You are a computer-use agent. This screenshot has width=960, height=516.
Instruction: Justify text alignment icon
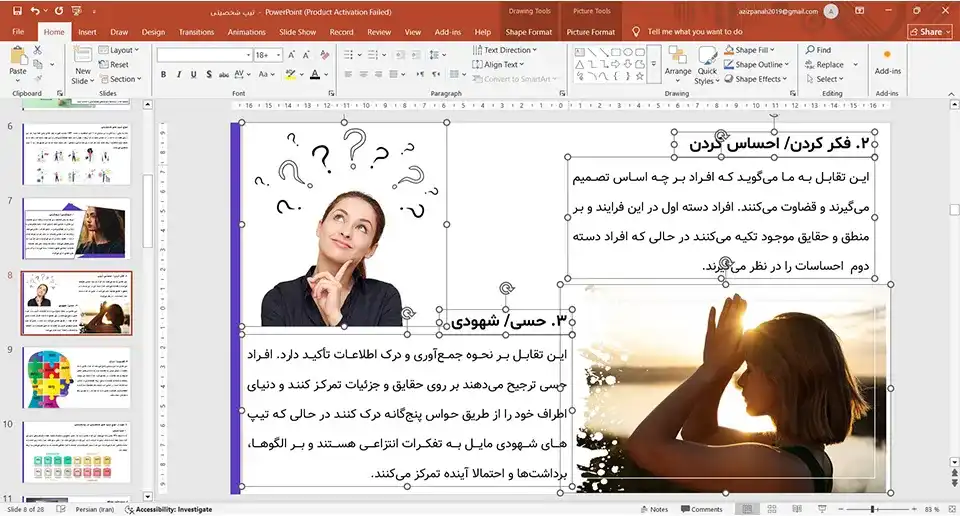click(x=394, y=75)
